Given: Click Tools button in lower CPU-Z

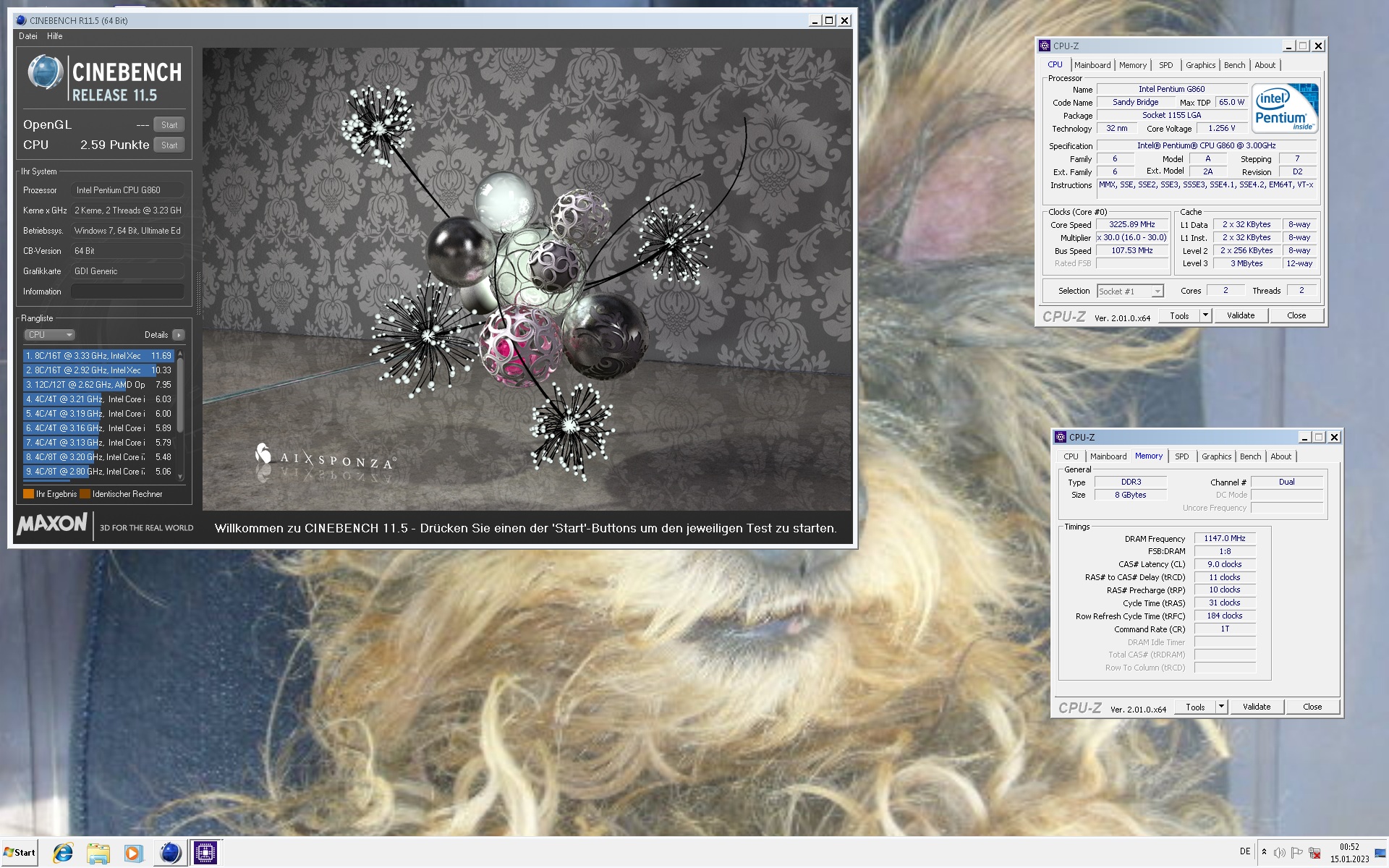Looking at the screenshot, I should click(x=1195, y=707).
